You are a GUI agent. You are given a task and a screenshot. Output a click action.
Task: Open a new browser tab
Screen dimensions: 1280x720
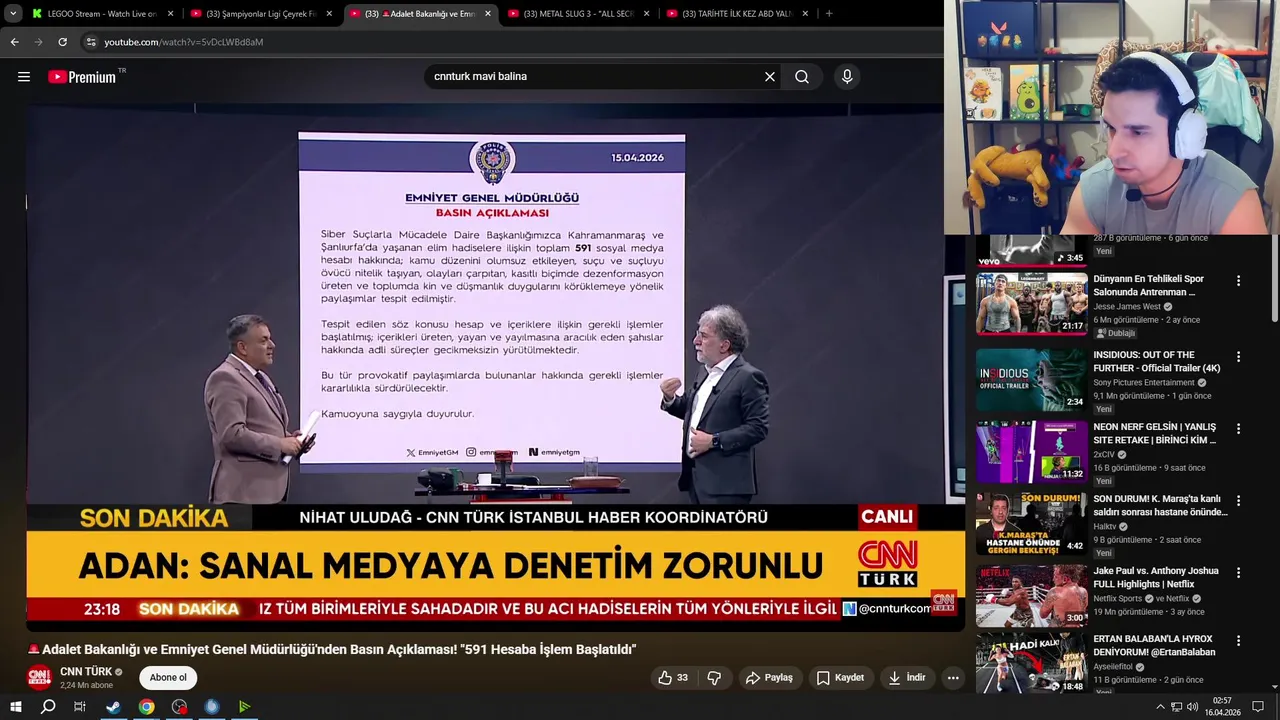click(x=829, y=14)
